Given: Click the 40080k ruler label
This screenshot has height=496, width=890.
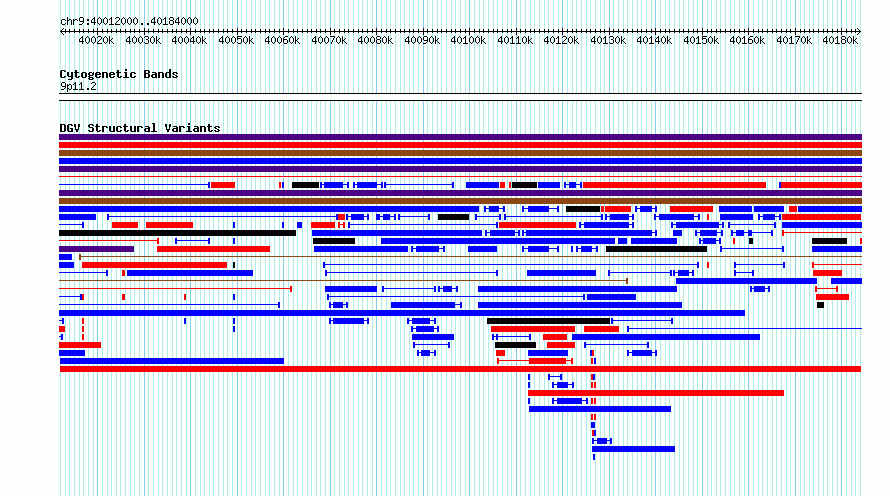Looking at the screenshot, I should (376, 40).
